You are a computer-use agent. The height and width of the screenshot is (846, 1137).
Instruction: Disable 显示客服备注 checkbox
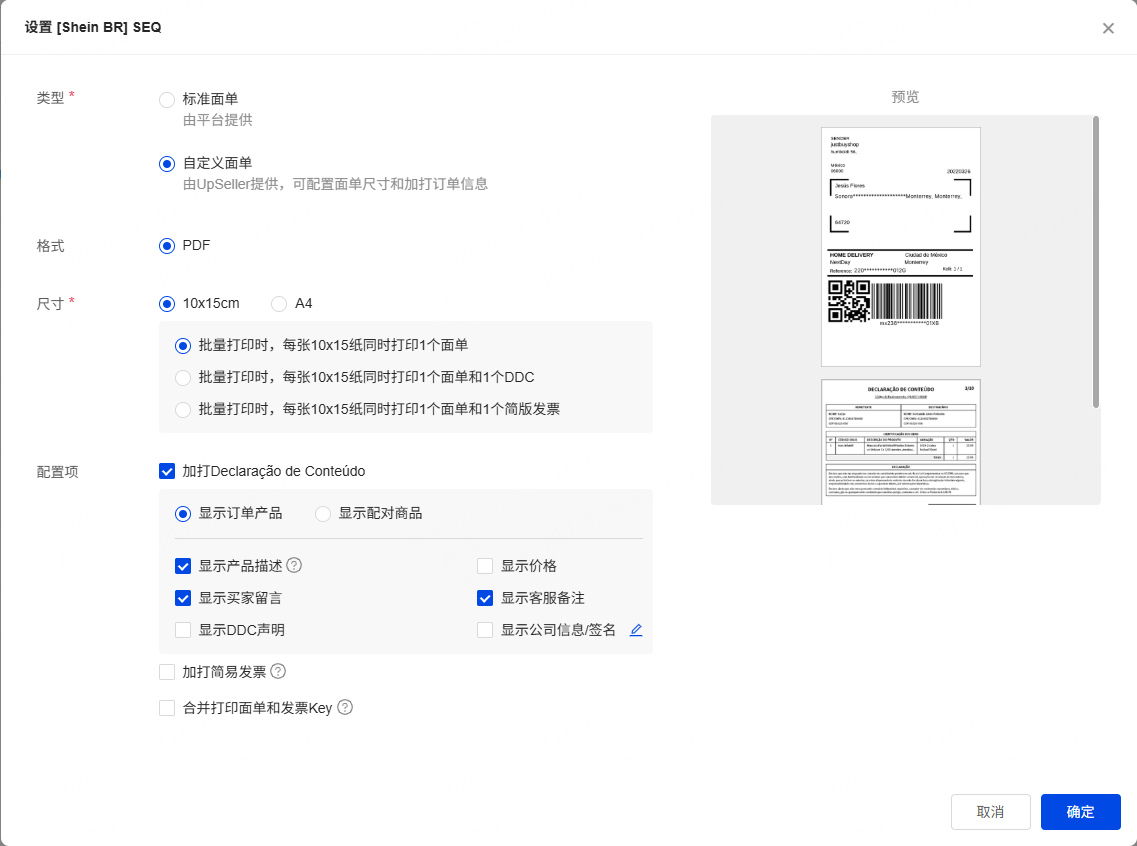point(485,598)
